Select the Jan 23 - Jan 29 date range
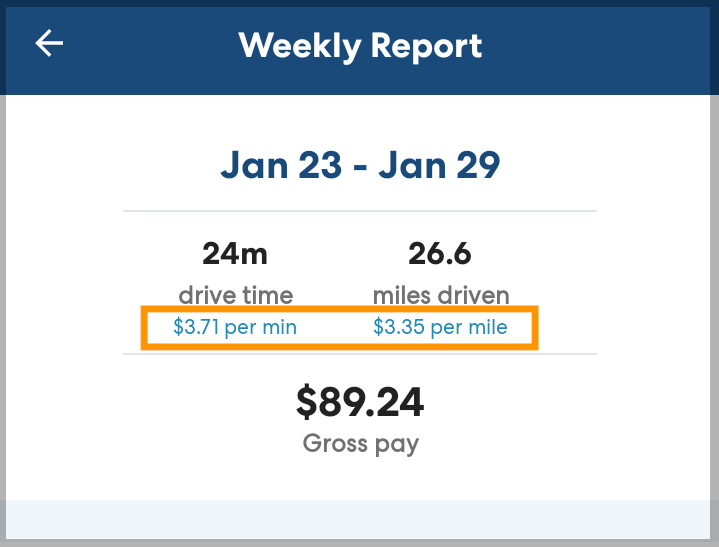The image size is (719, 547). point(360,165)
